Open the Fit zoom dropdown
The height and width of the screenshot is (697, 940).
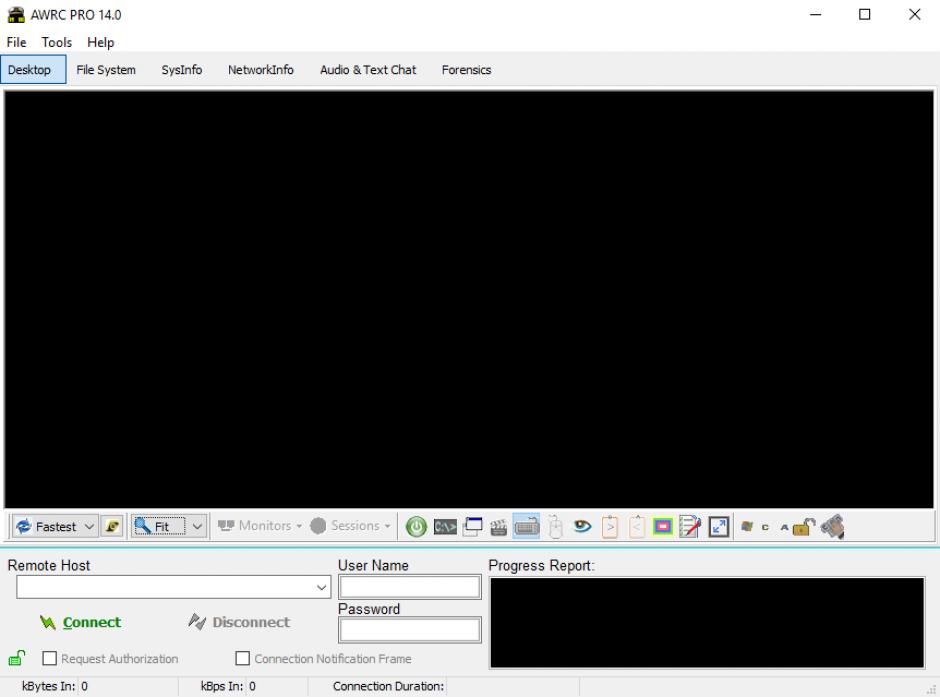coord(197,526)
